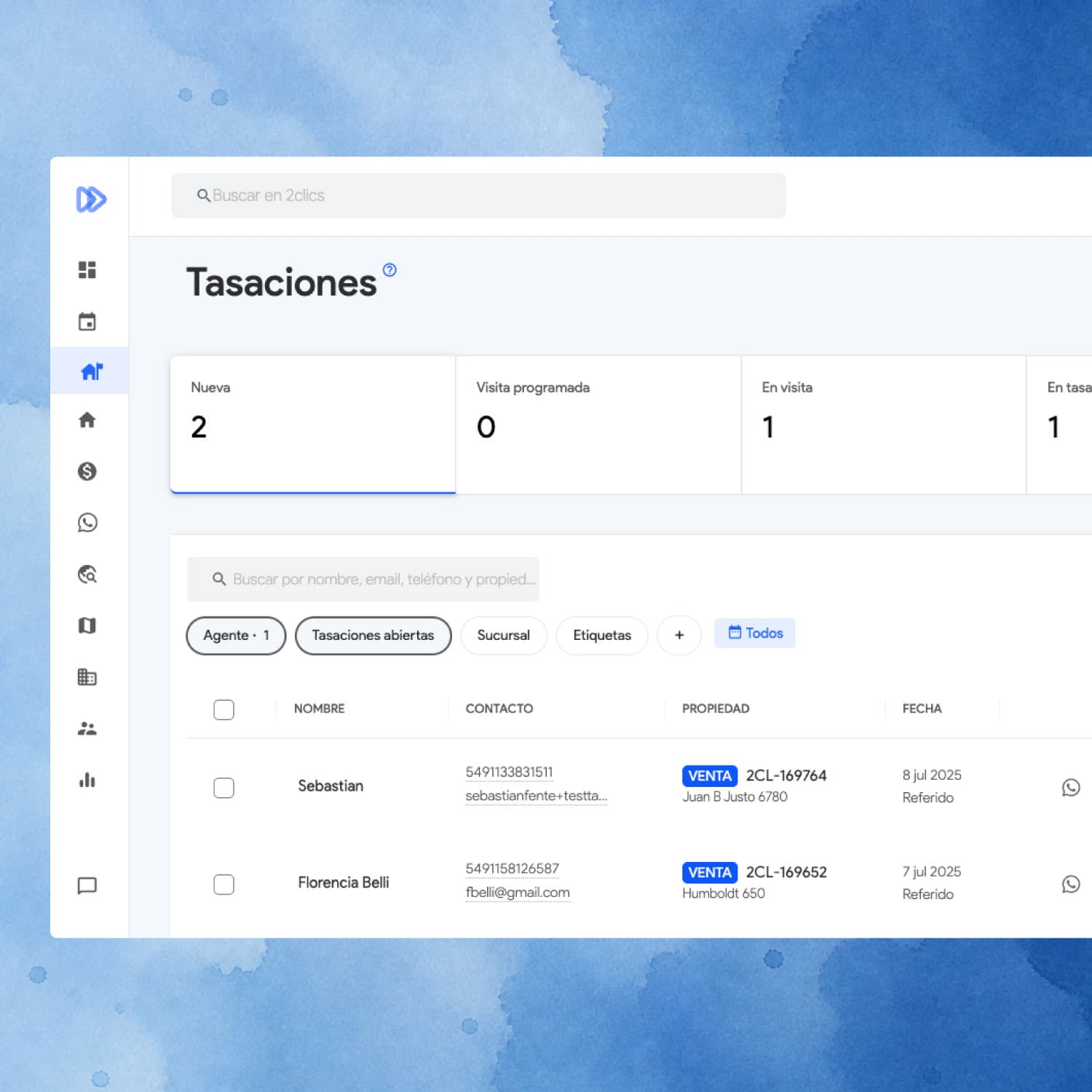This screenshot has height=1092, width=1092.
Task: Open the dollar sign icon in sidebar
Action: [87, 471]
